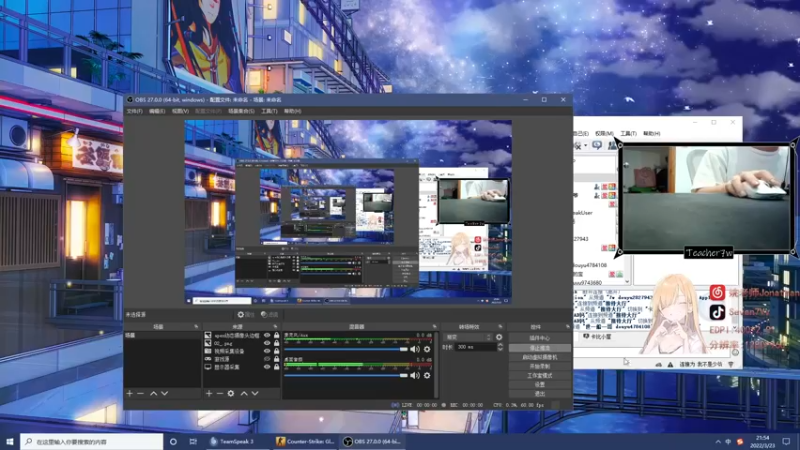Unlock the 视频采集设备 source
The width and height of the screenshot is (800, 450).
tap(277, 351)
